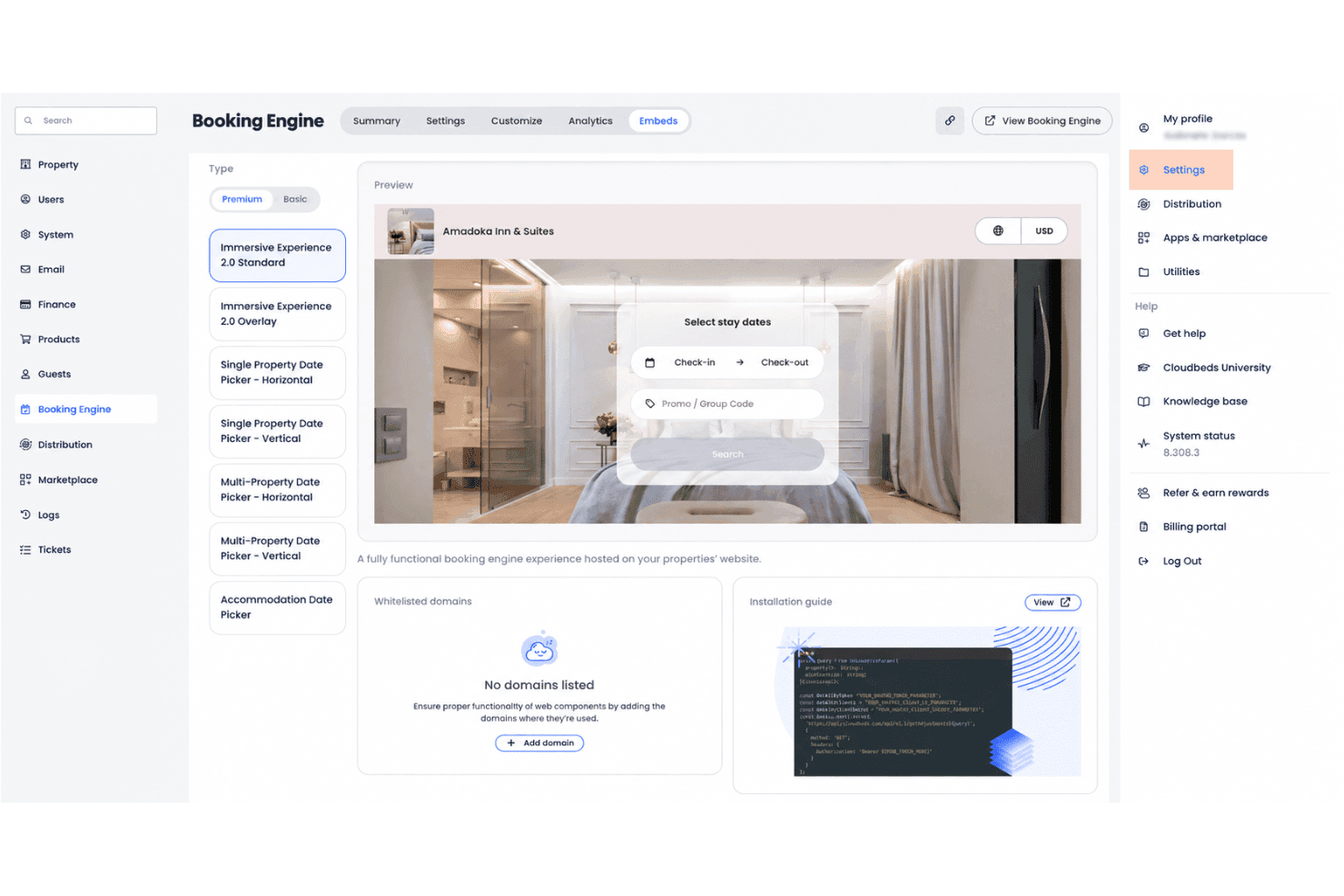Click the copy link icon button
Image resolution: width=1344 pixels, height=896 pixels.
950,121
